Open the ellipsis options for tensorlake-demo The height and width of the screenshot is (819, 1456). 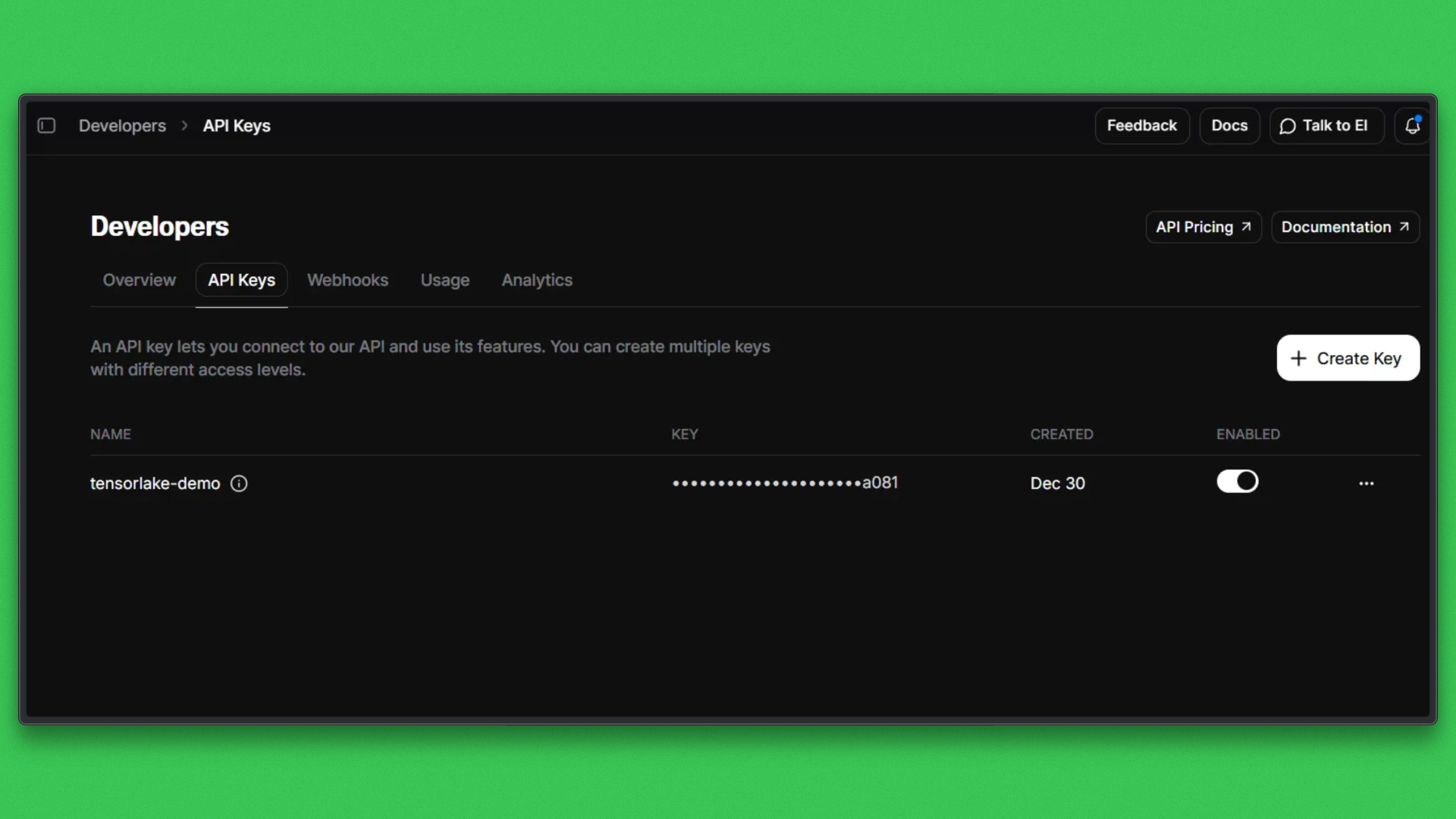point(1366,483)
